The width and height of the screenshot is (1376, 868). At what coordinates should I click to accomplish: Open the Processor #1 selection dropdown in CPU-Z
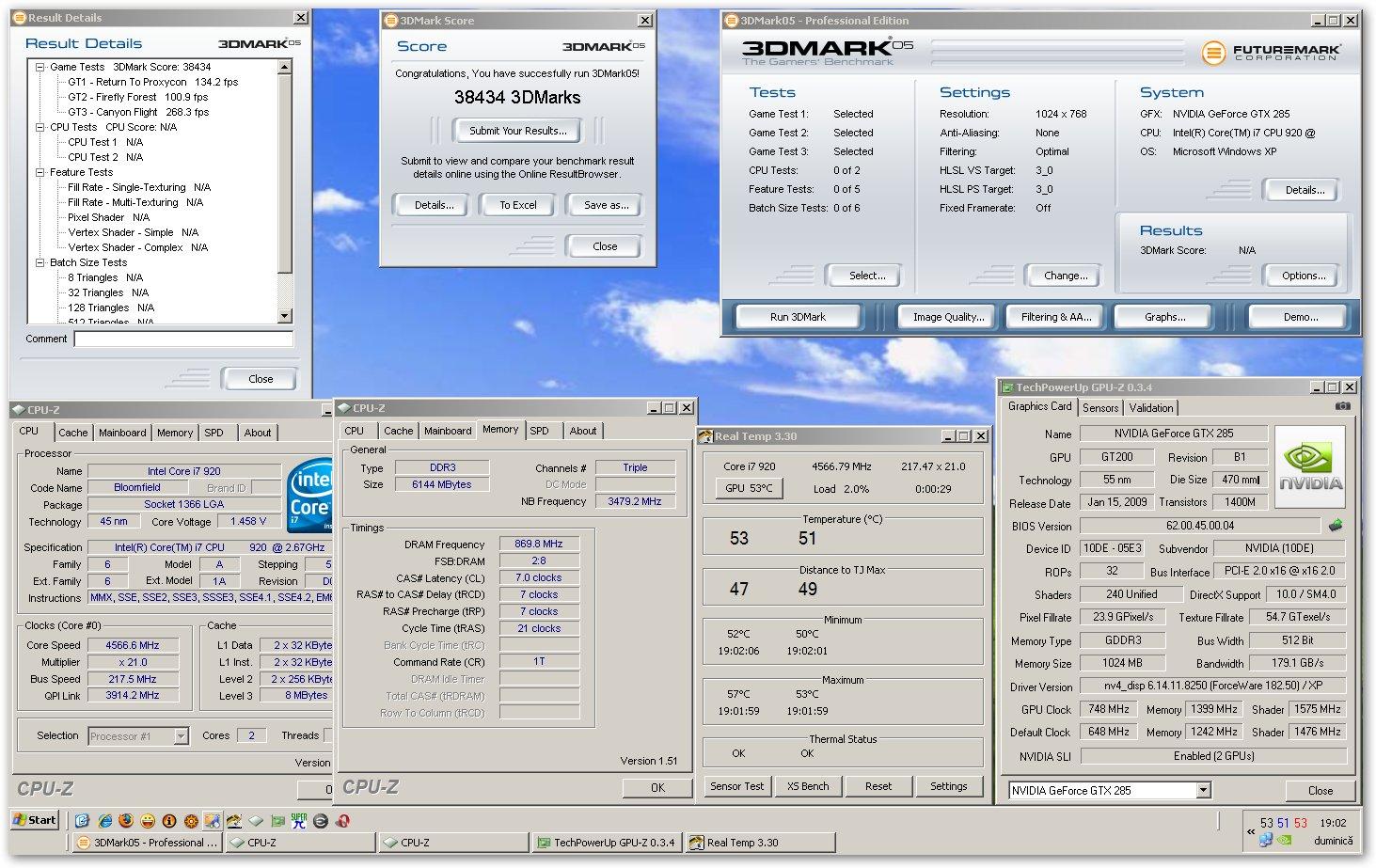[181, 736]
